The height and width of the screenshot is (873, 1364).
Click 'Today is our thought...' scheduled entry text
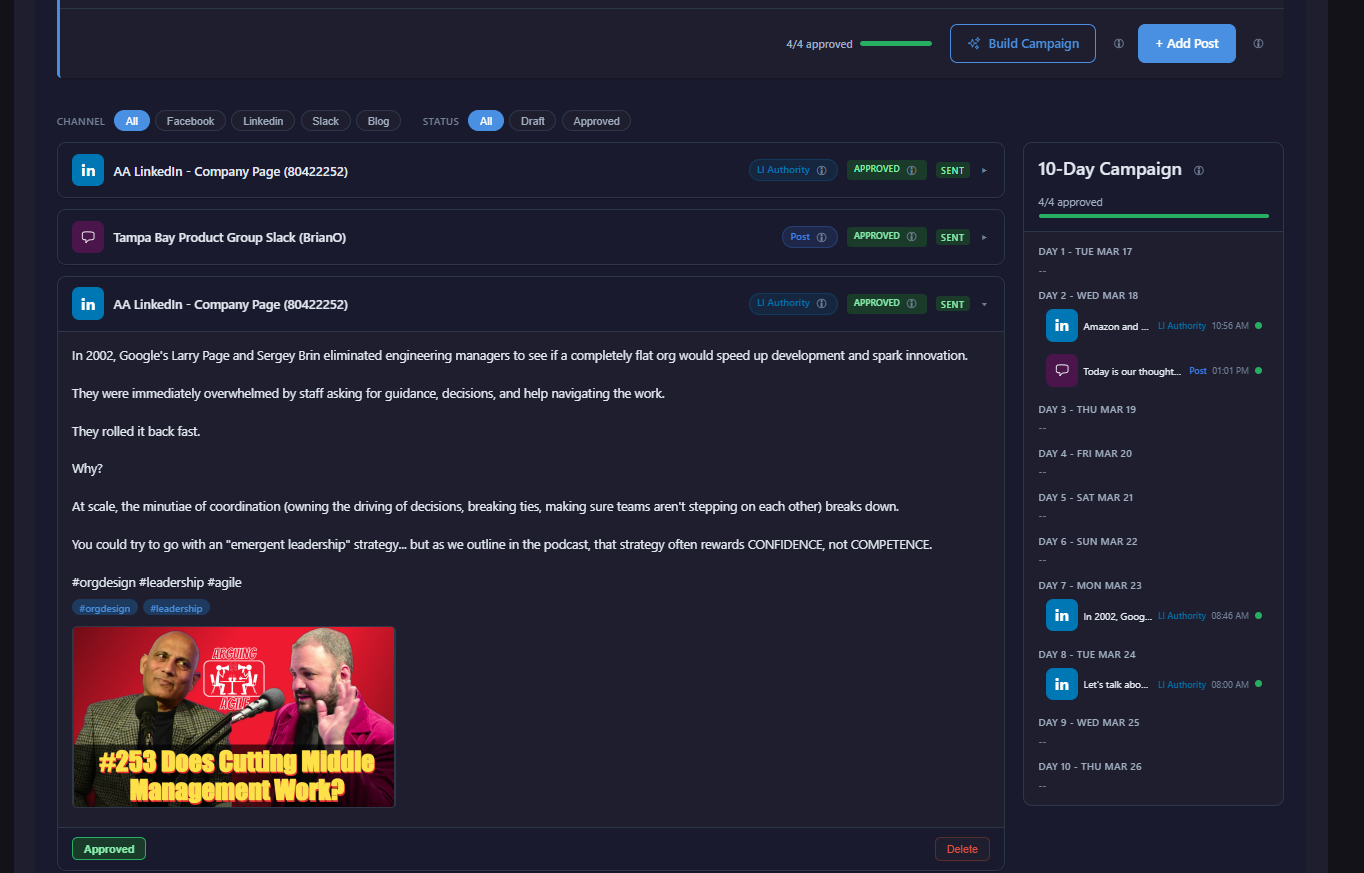click(1132, 371)
